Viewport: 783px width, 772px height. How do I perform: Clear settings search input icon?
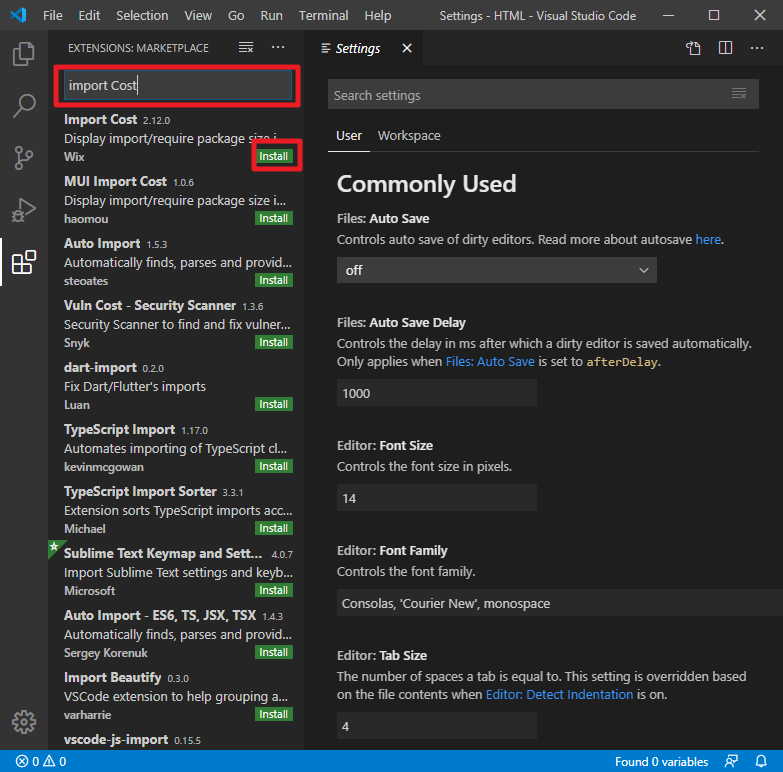pyautogui.click(x=739, y=93)
